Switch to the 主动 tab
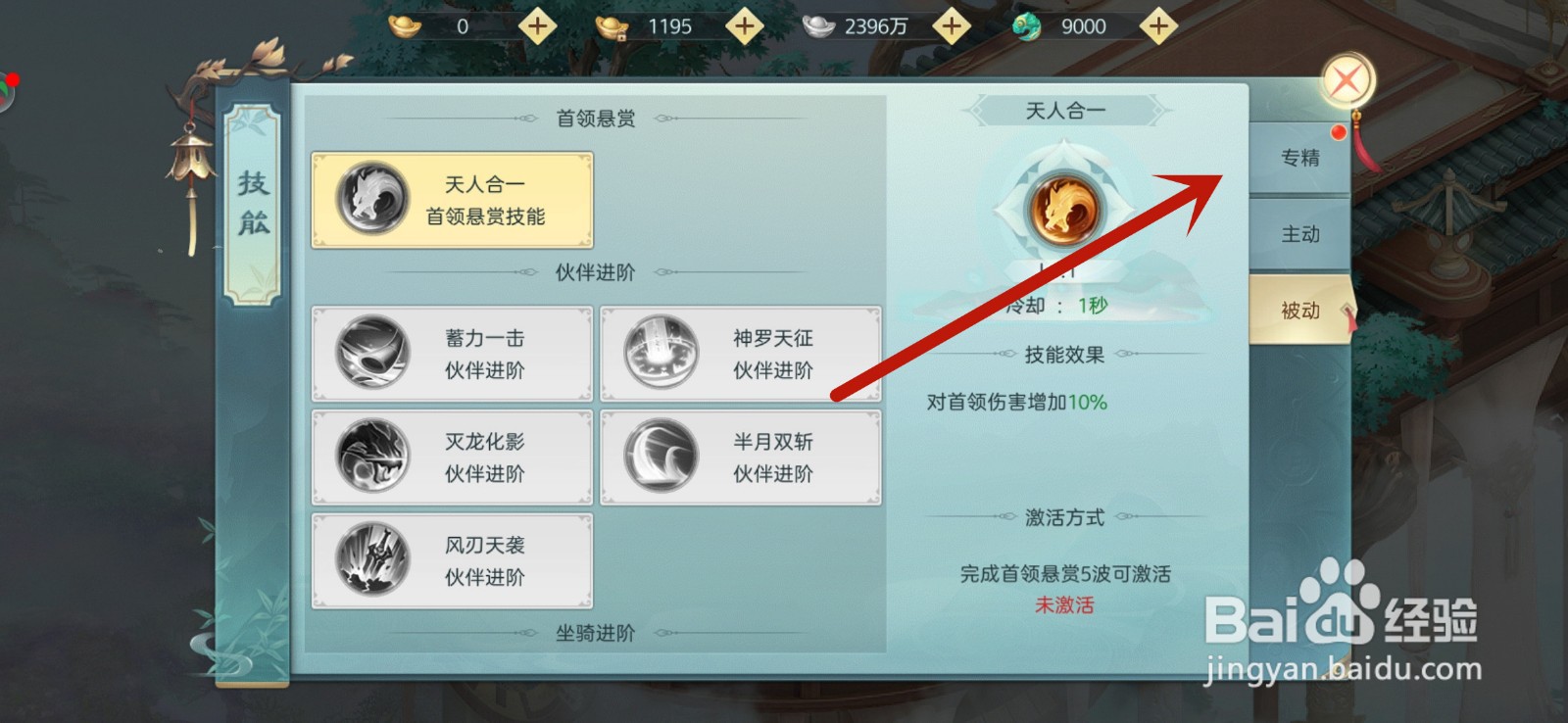This screenshot has width=1568, height=723. click(x=1299, y=234)
